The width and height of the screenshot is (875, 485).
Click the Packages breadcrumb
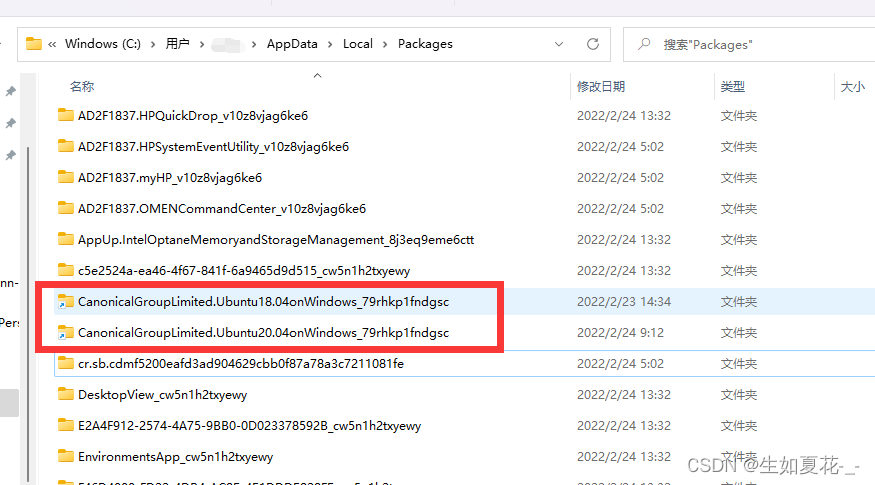pos(425,44)
